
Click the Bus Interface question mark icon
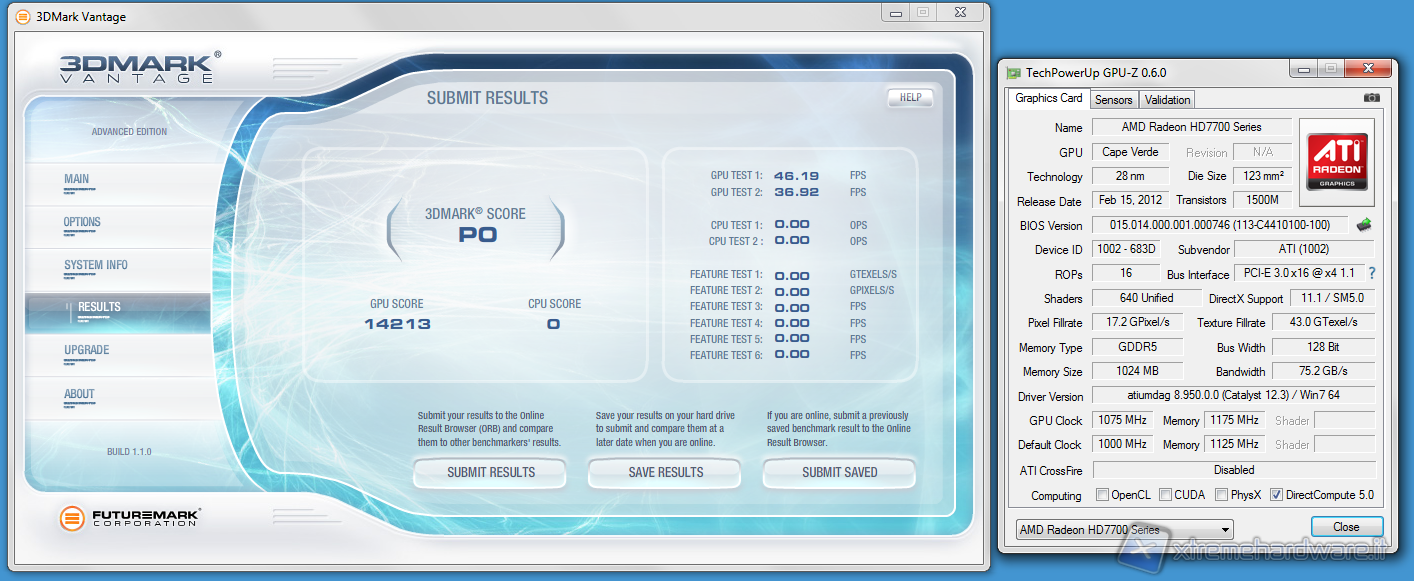coord(1372,273)
